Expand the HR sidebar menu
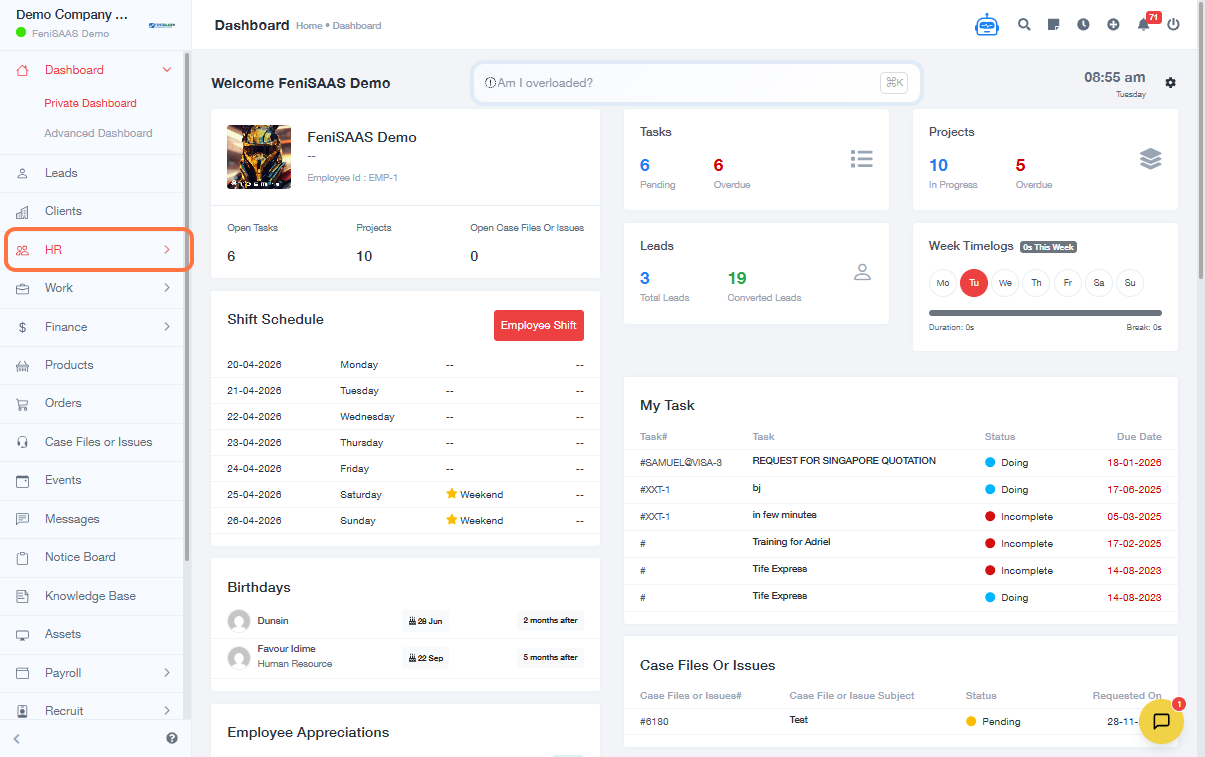This screenshot has height=757, width=1205. [x=98, y=250]
